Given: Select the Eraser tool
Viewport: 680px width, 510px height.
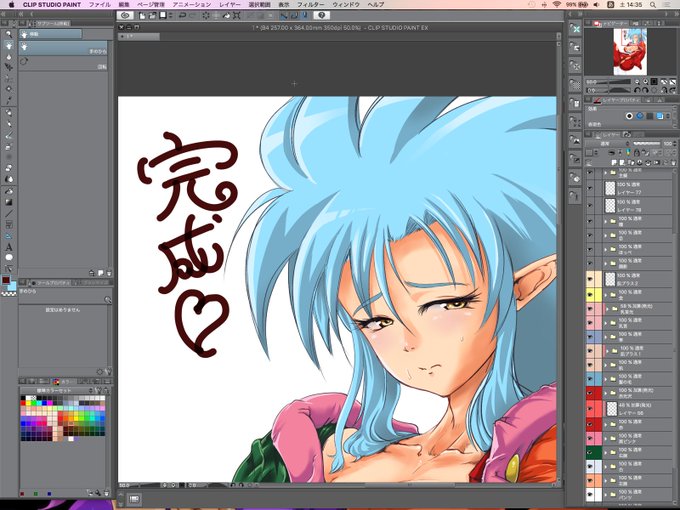Looking at the screenshot, I should (9, 168).
